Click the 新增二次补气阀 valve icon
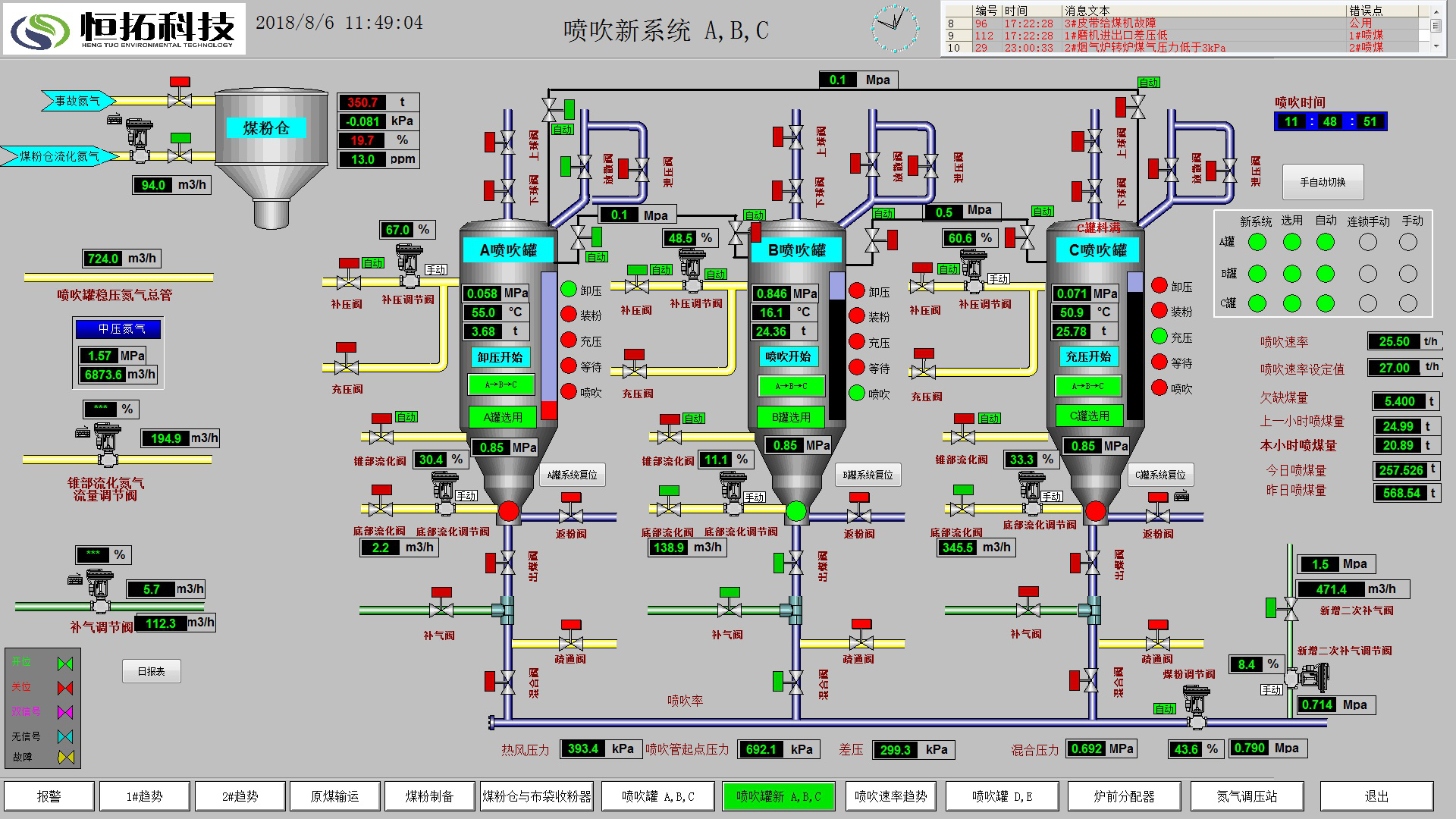 1283,607
